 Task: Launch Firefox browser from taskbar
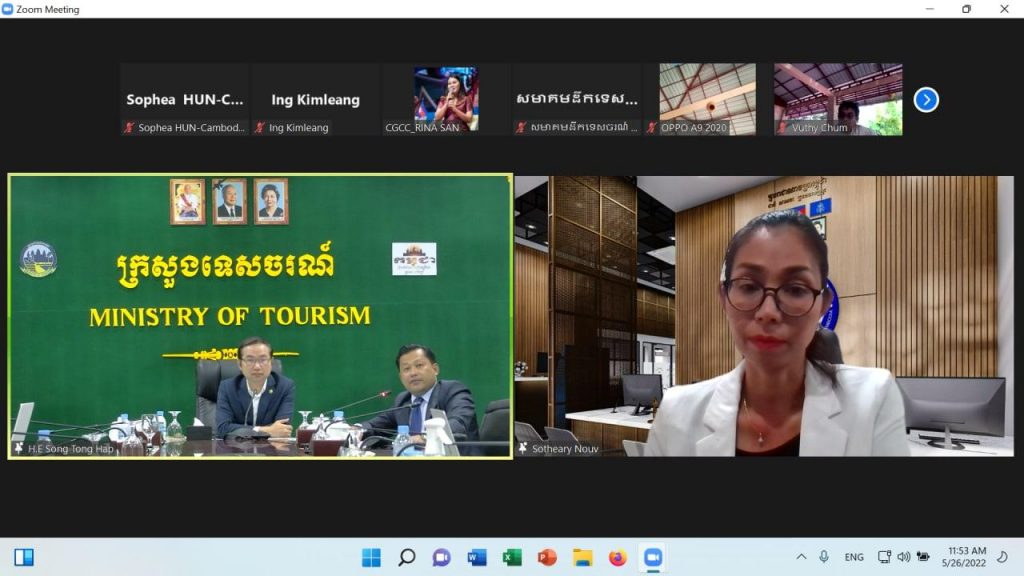pyautogui.click(x=617, y=557)
